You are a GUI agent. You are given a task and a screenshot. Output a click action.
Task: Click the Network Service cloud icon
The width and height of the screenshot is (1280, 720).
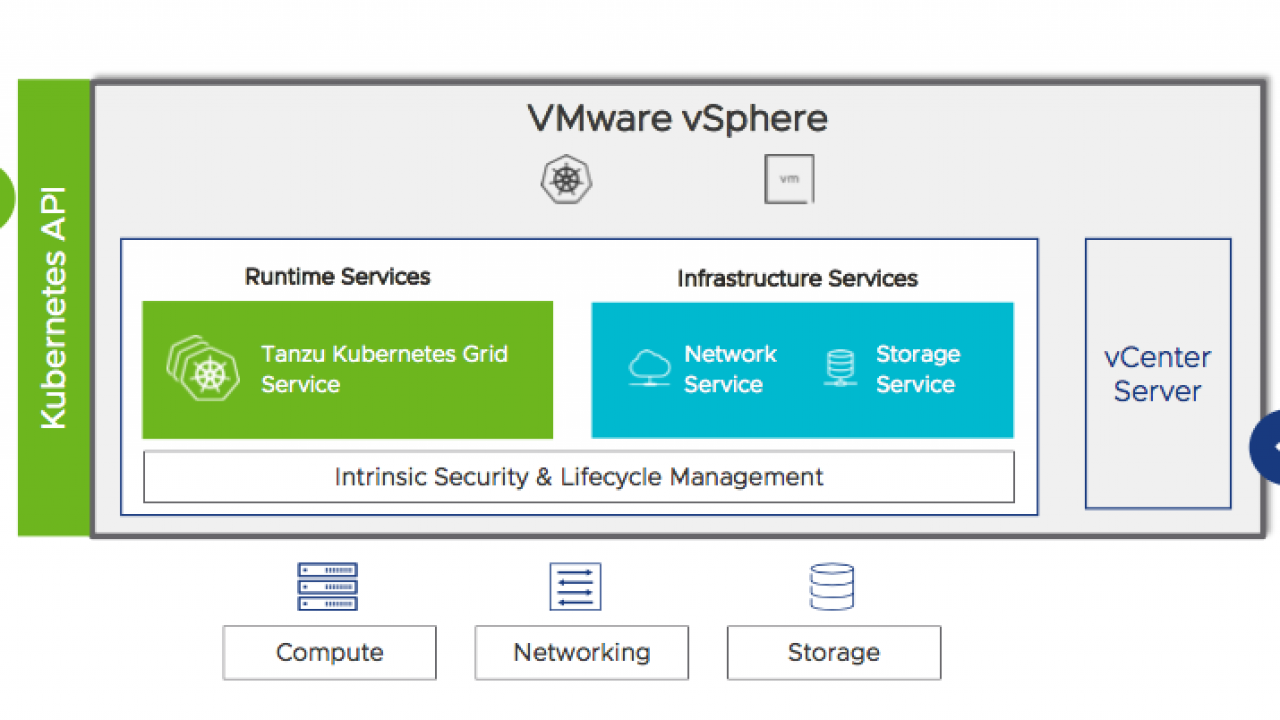tap(649, 369)
